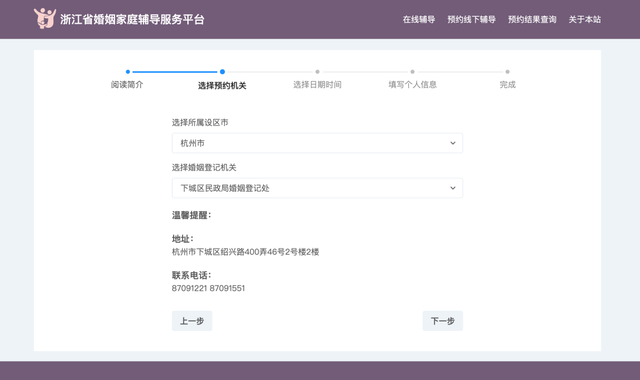Click the 地址 heading
This screenshot has height=380, width=640.
[x=182, y=239]
